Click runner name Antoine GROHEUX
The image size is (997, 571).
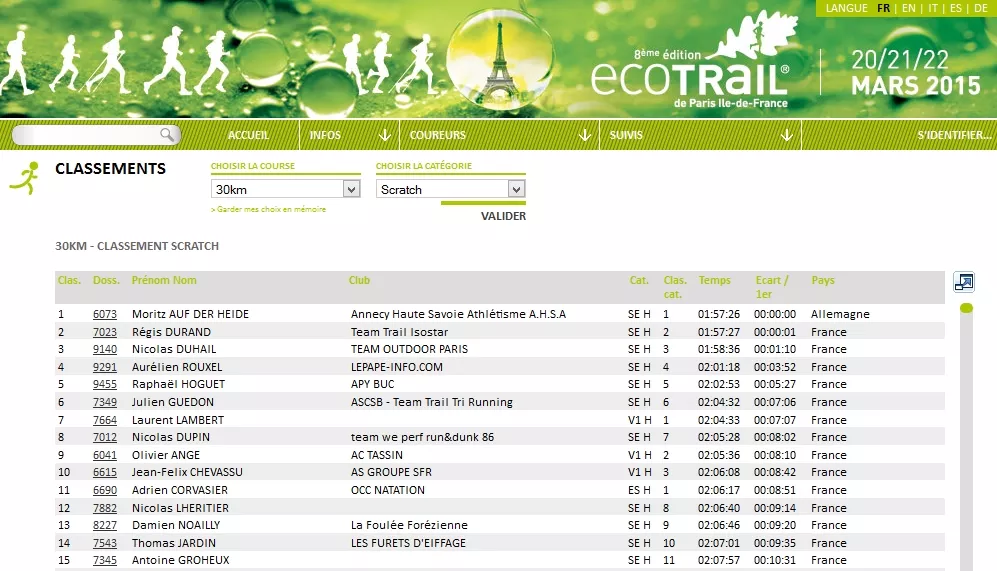[x=181, y=560]
